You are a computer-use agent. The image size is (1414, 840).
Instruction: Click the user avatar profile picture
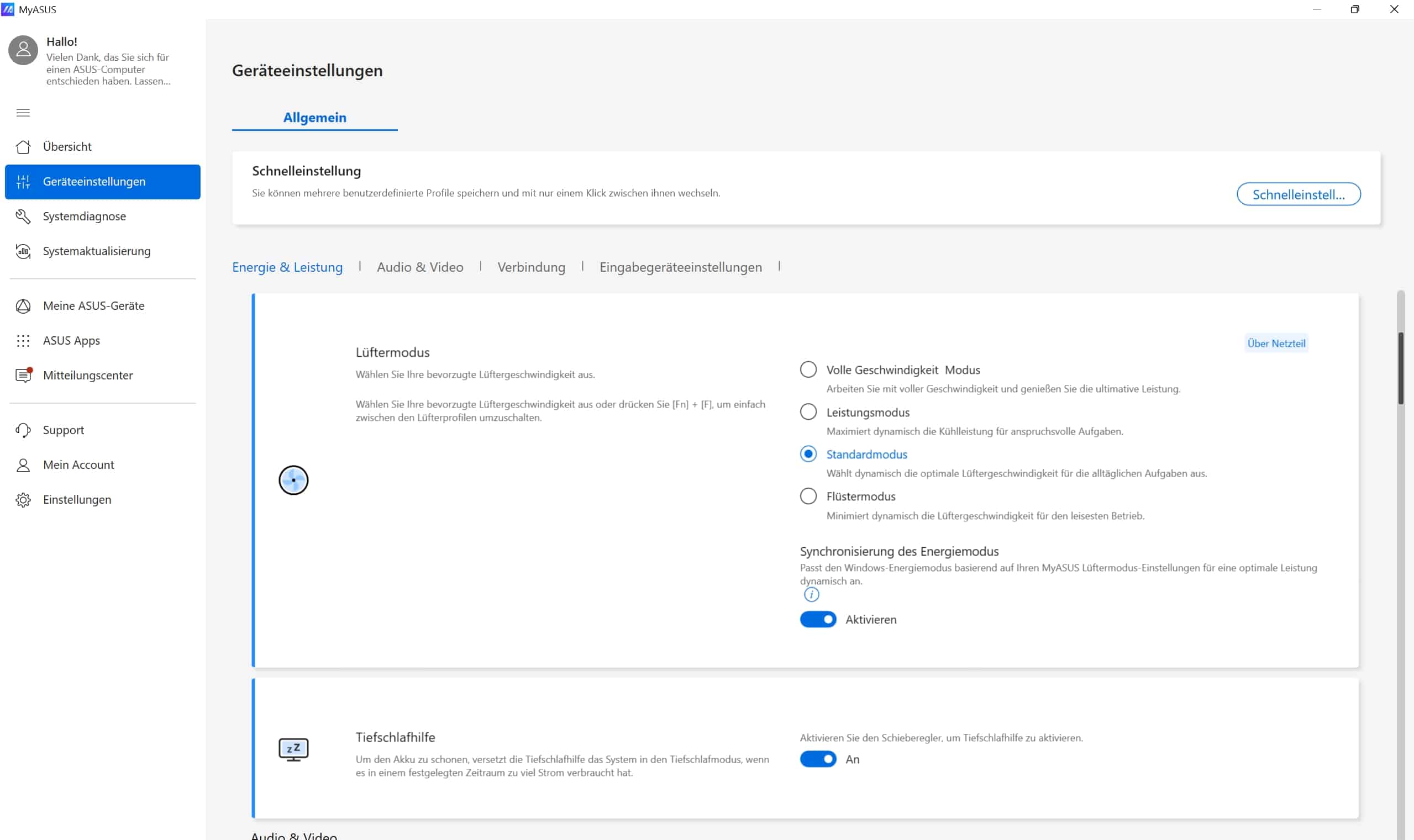tap(23, 50)
